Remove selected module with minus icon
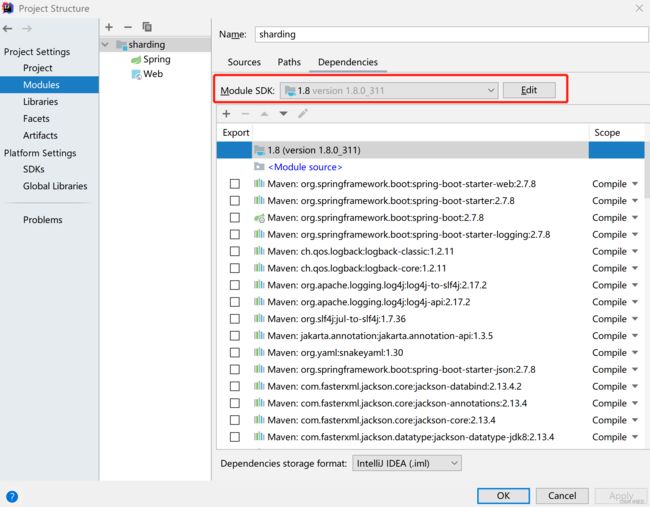This screenshot has height=507, width=650. (128, 27)
